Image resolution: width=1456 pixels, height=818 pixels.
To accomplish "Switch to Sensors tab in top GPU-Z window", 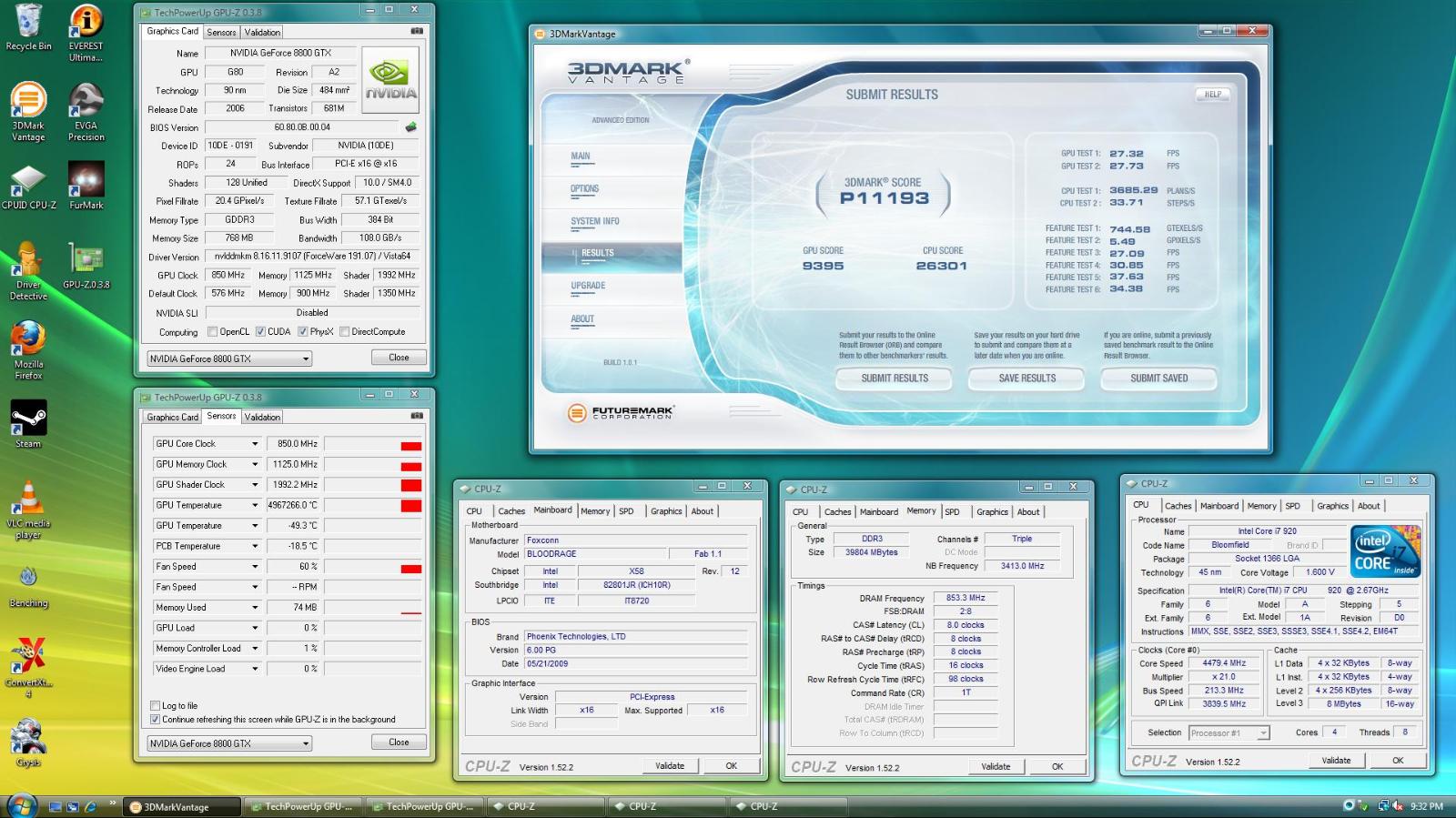I will click(221, 32).
